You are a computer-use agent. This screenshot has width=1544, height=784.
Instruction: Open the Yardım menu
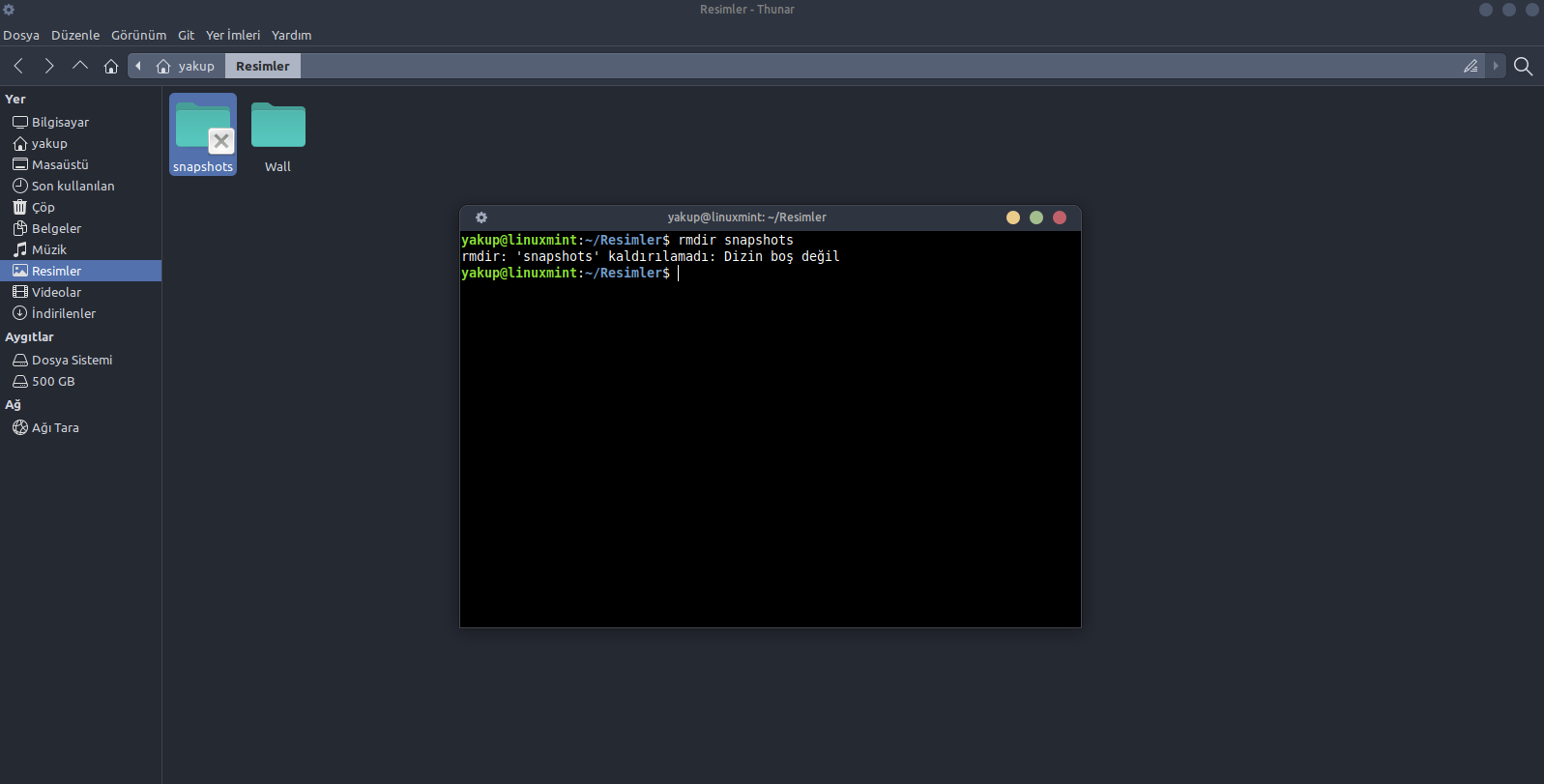(291, 35)
